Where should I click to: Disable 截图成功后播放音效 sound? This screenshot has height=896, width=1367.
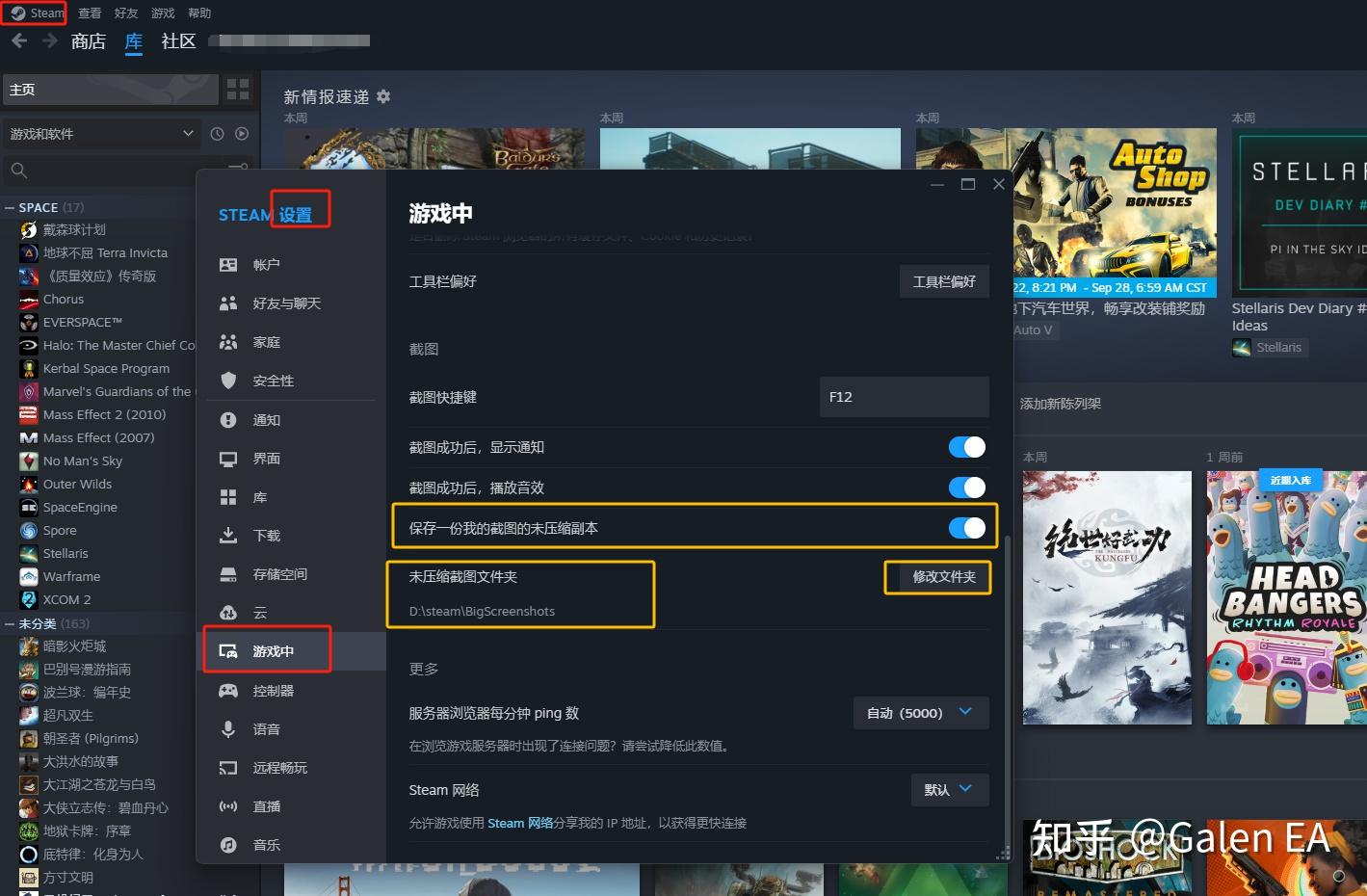pyautogui.click(x=965, y=487)
